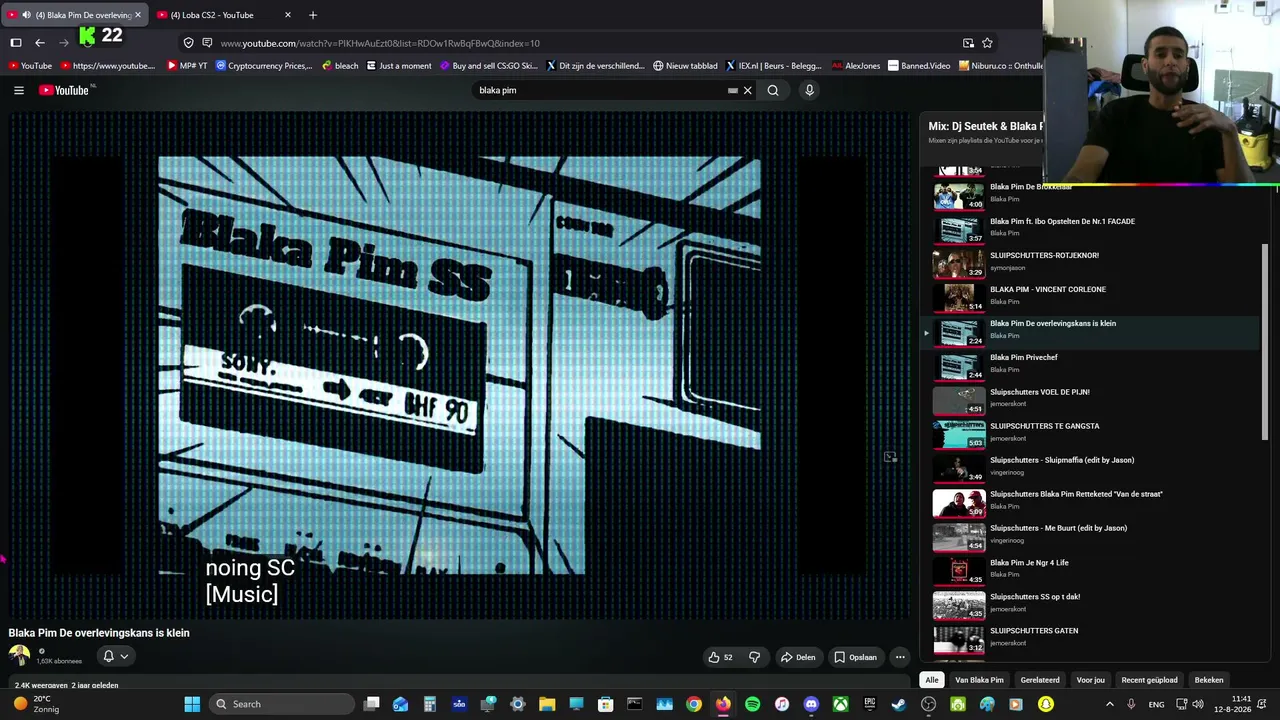Select the Blaka Pim De overleving tab
This screenshot has width=1280, height=720.
click(x=75, y=15)
